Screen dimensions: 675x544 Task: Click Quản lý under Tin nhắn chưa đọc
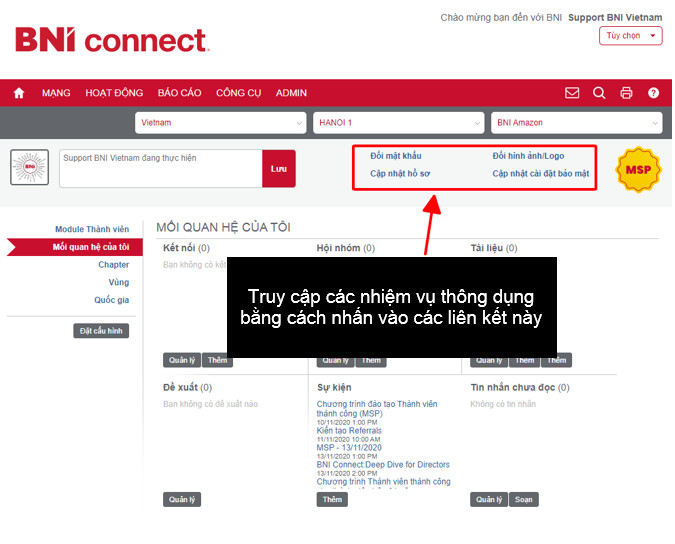[489, 499]
